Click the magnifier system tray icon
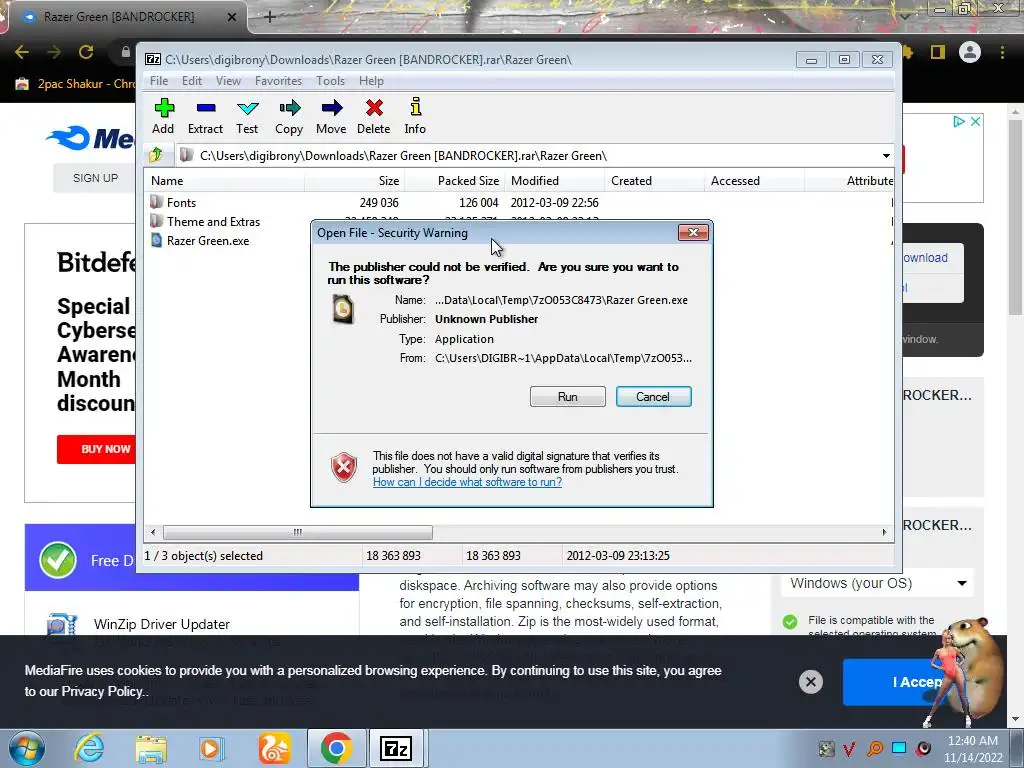Image resolution: width=1024 pixels, height=768 pixels. (x=875, y=748)
